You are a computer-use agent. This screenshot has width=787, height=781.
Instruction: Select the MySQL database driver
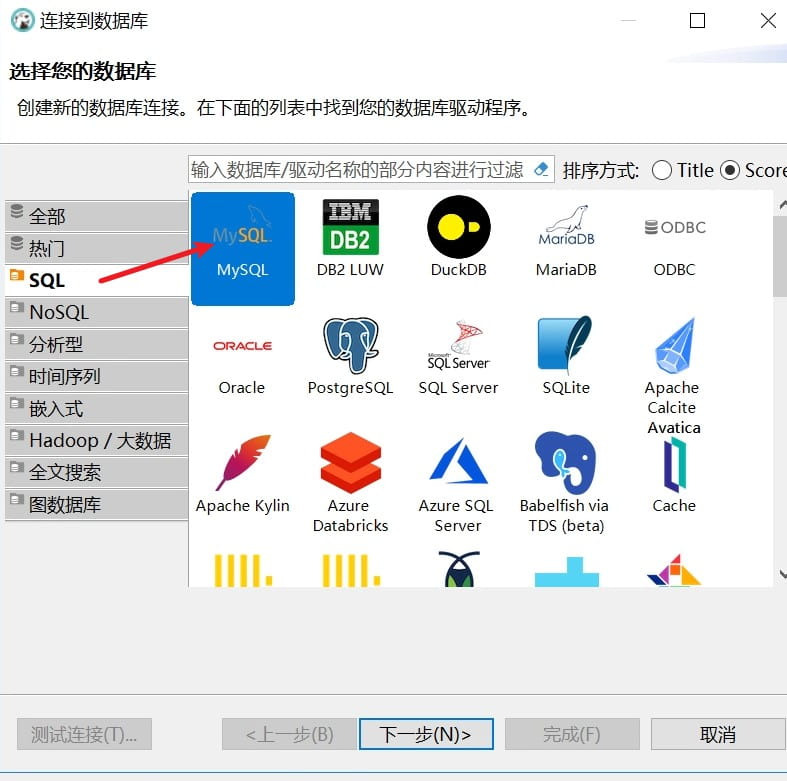pos(242,249)
